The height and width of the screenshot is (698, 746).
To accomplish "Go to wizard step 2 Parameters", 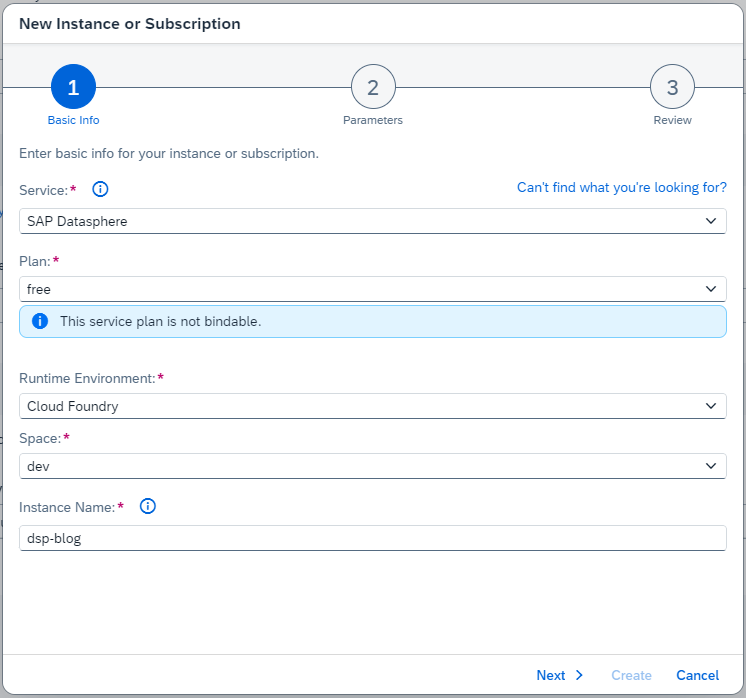I will tap(373, 87).
